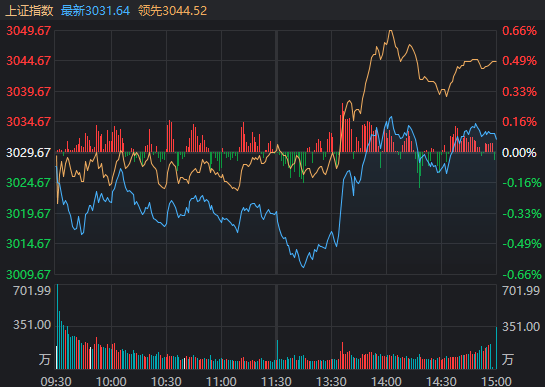Click the 0.66% positive percentage label

pyautogui.click(x=519, y=31)
